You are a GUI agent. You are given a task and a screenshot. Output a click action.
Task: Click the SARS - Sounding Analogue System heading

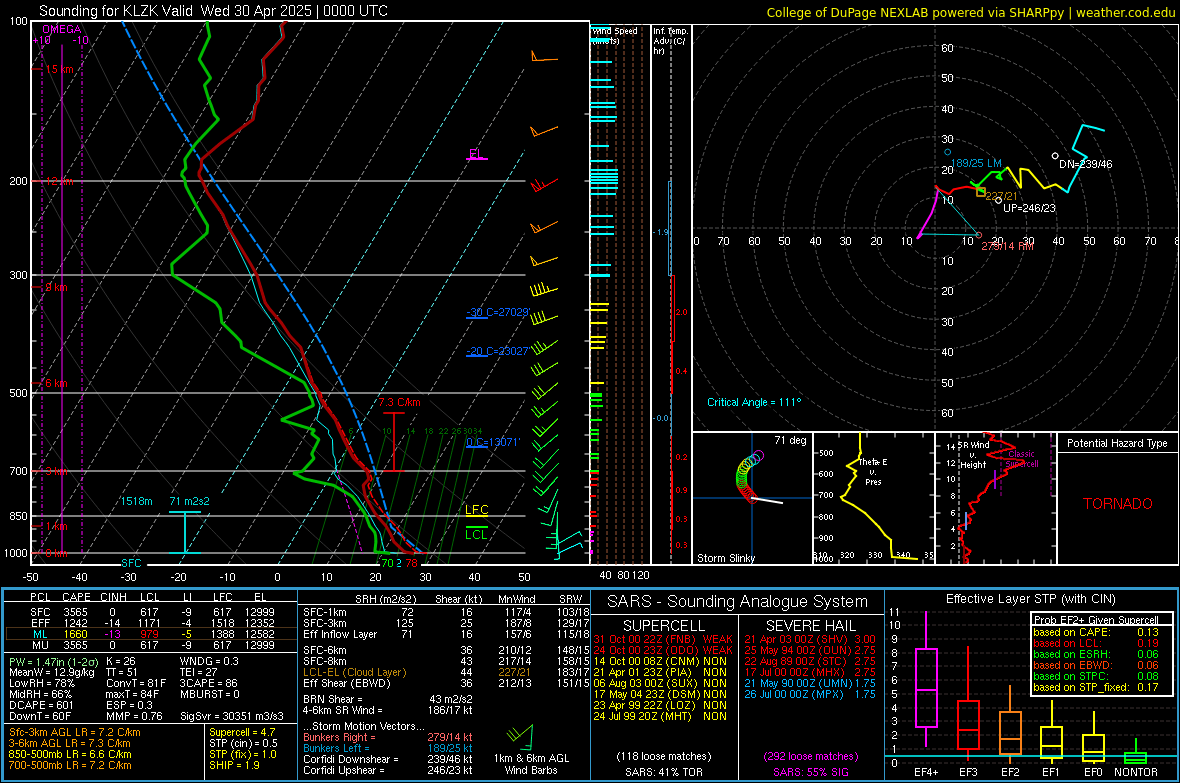tap(737, 602)
